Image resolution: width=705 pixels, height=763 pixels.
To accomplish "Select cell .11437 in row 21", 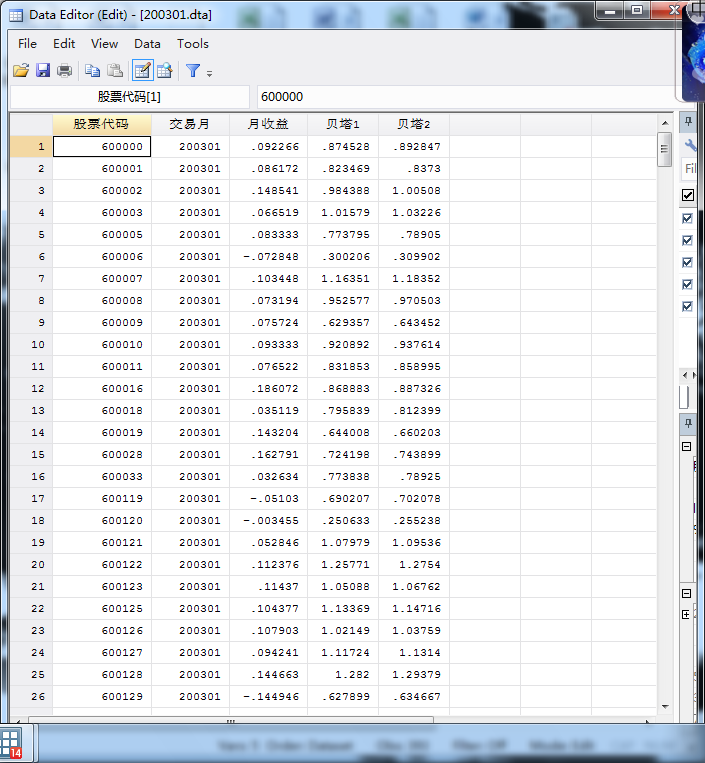I will pyautogui.click(x=269, y=587).
